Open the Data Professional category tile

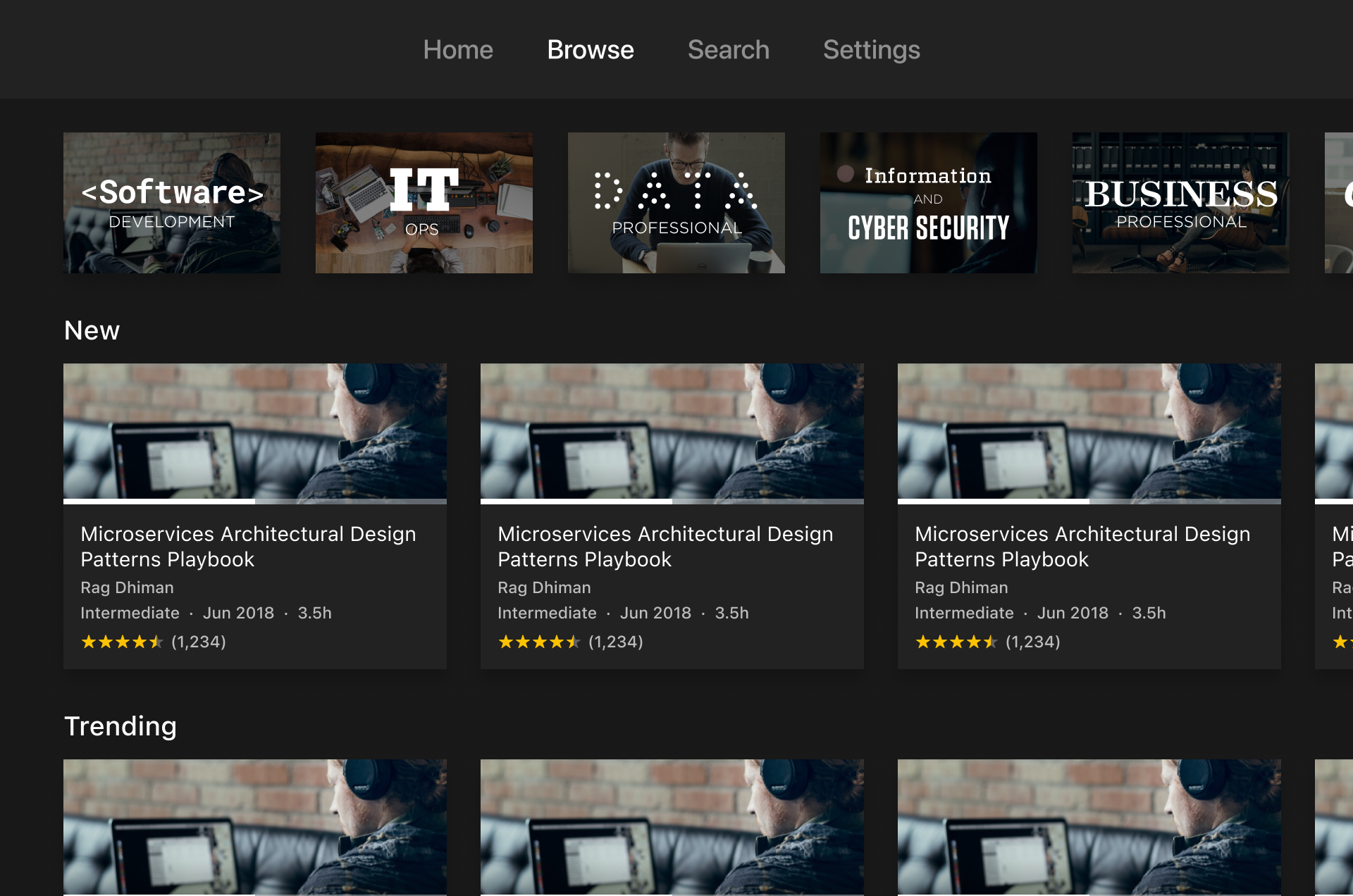676,203
